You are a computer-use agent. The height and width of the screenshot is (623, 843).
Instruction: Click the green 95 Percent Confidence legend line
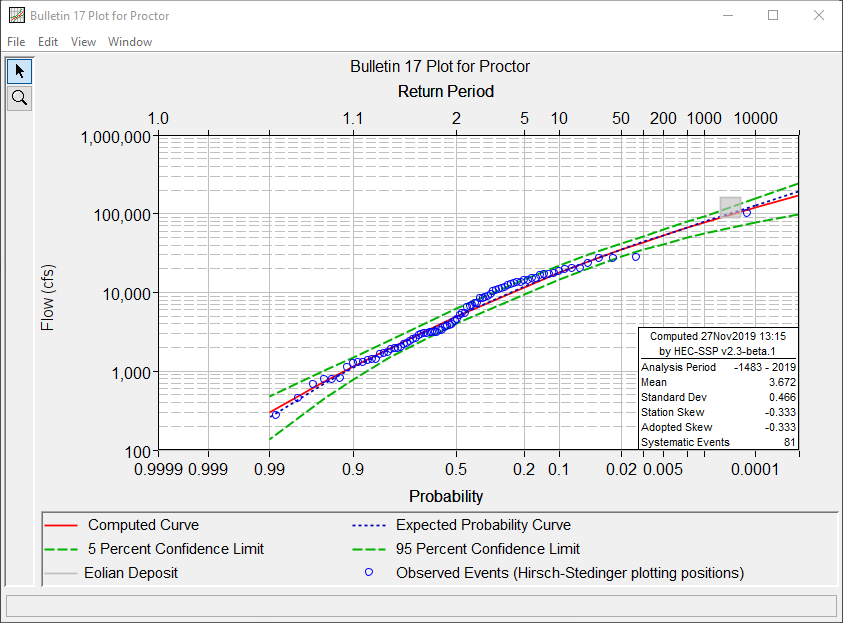[369, 549]
